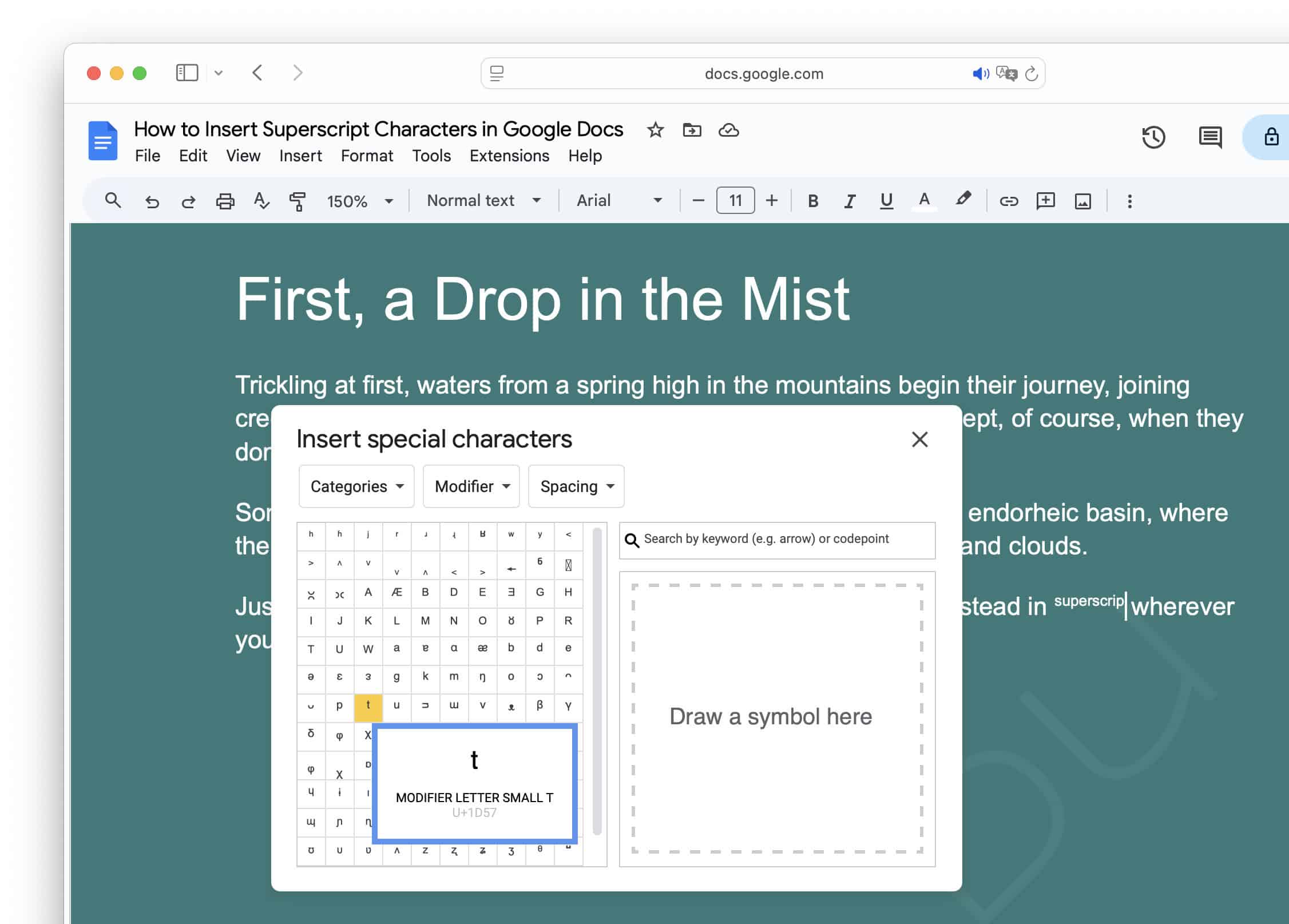1289x924 pixels.
Task: Open the comments panel icon
Action: pos(1209,137)
